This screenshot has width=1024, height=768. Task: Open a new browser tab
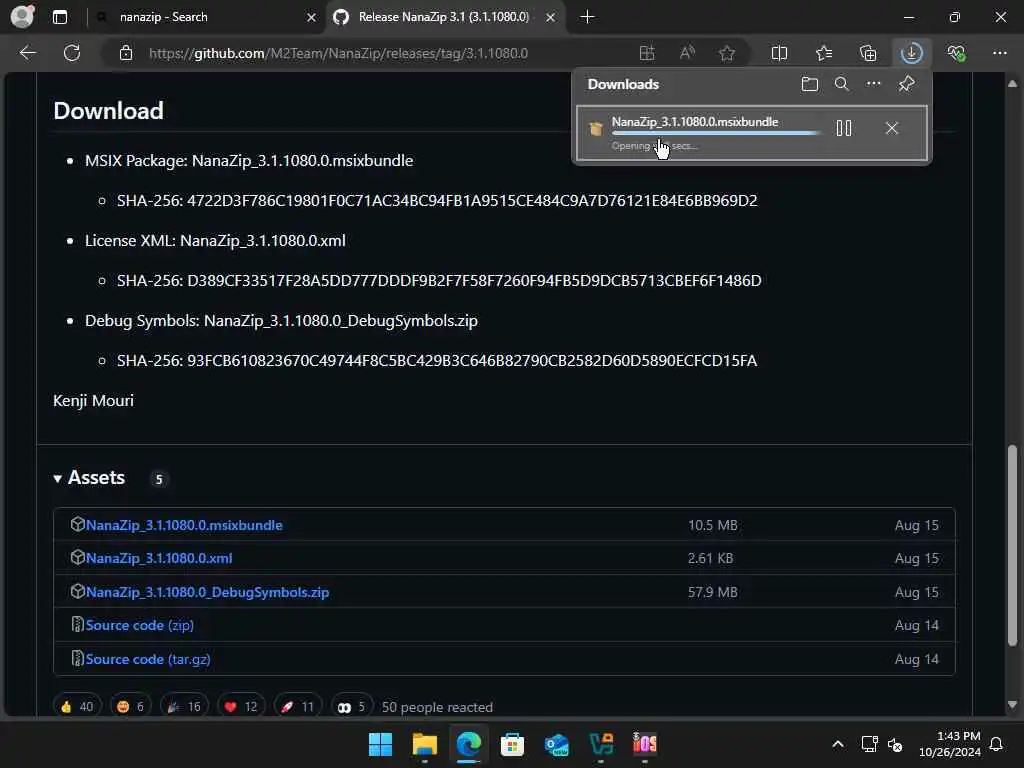(587, 17)
